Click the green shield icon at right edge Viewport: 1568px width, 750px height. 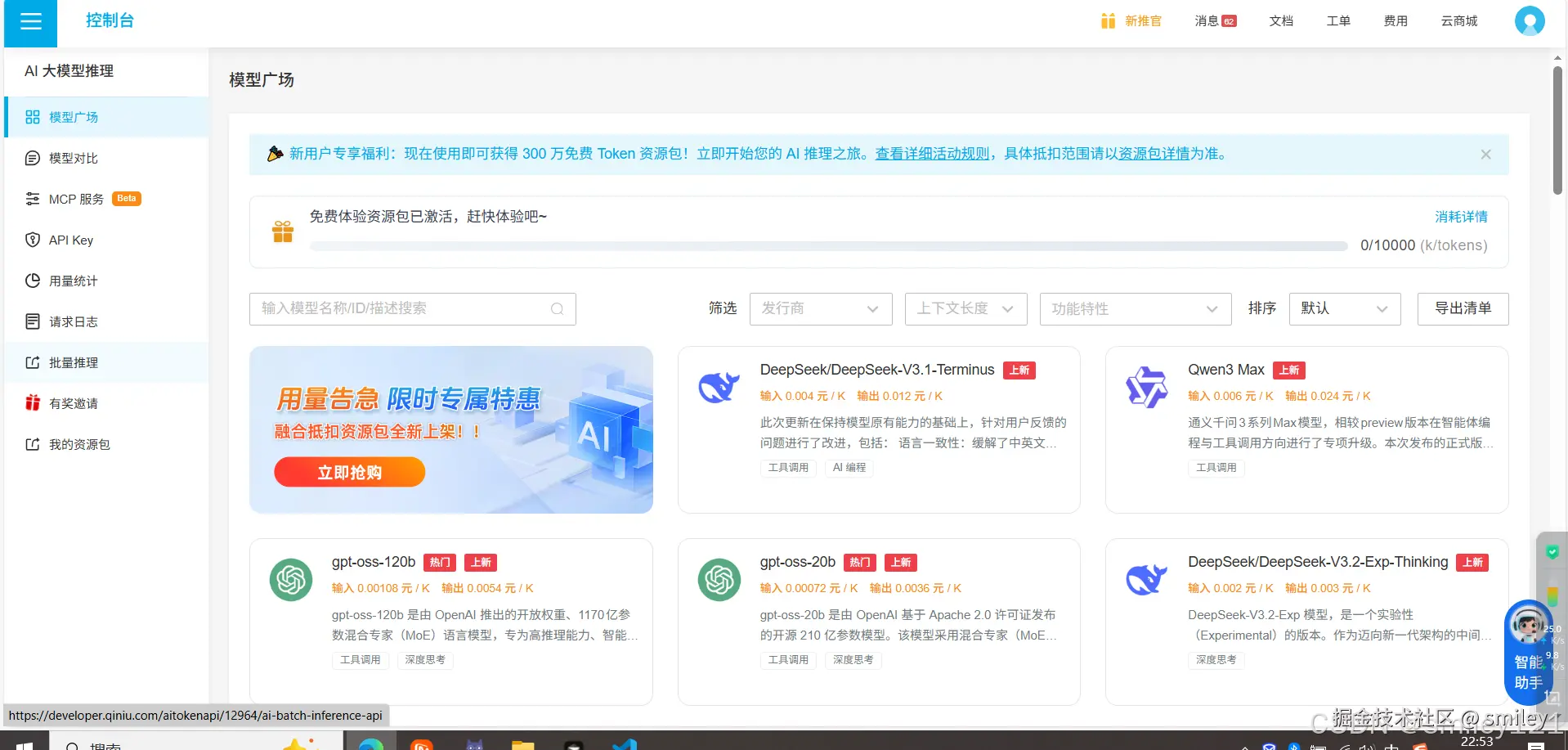click(1552, 552)
